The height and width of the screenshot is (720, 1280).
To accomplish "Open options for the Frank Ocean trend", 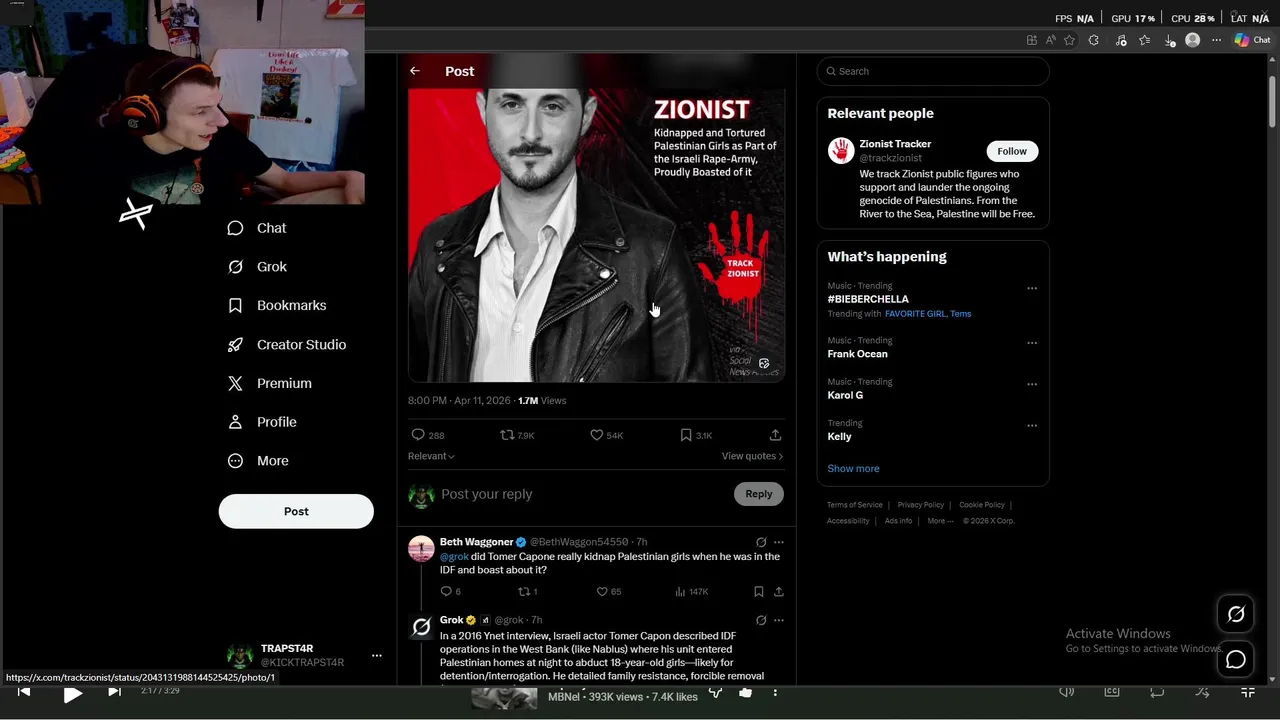I will [1032, 343].
